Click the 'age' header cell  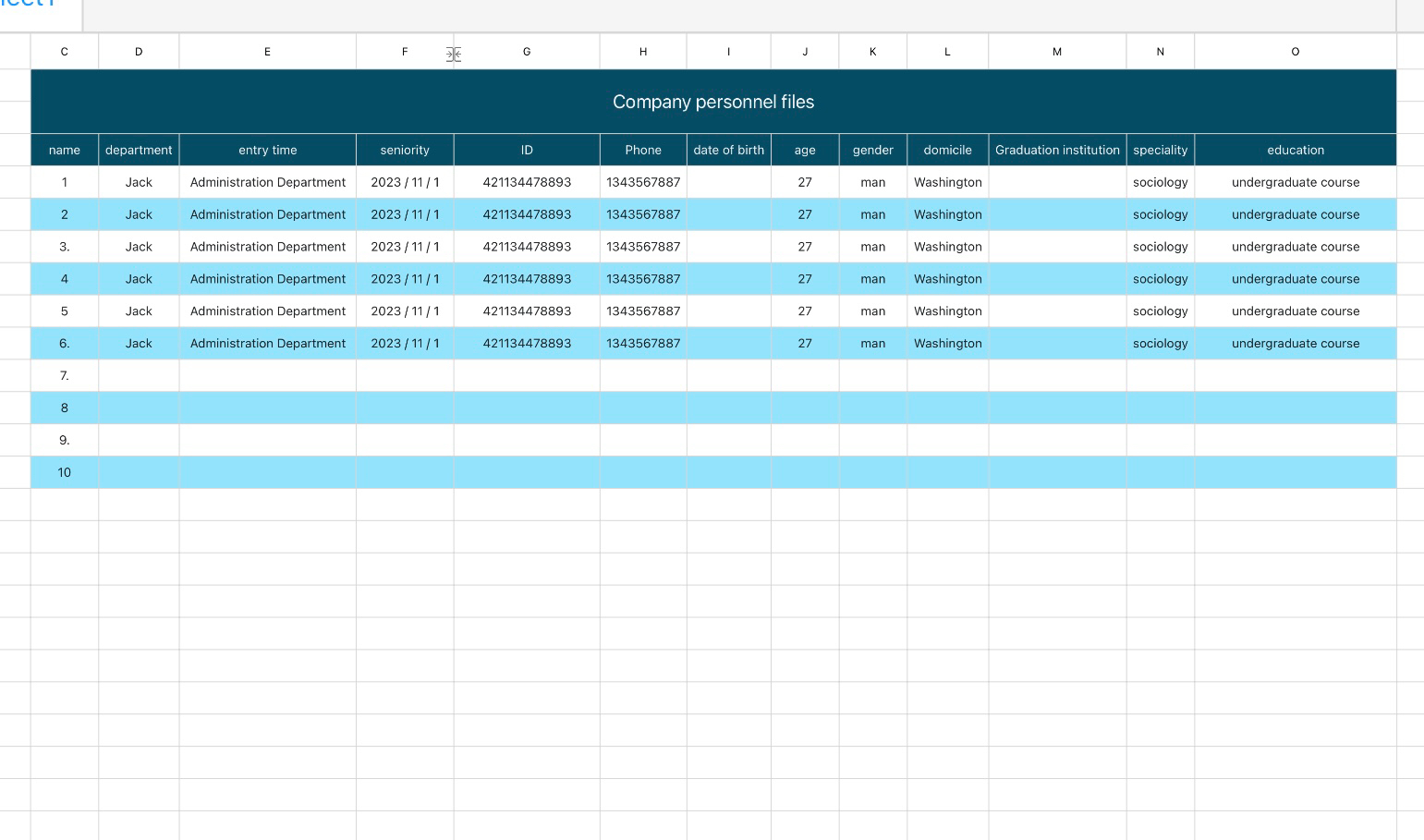(x=805, y=150)
